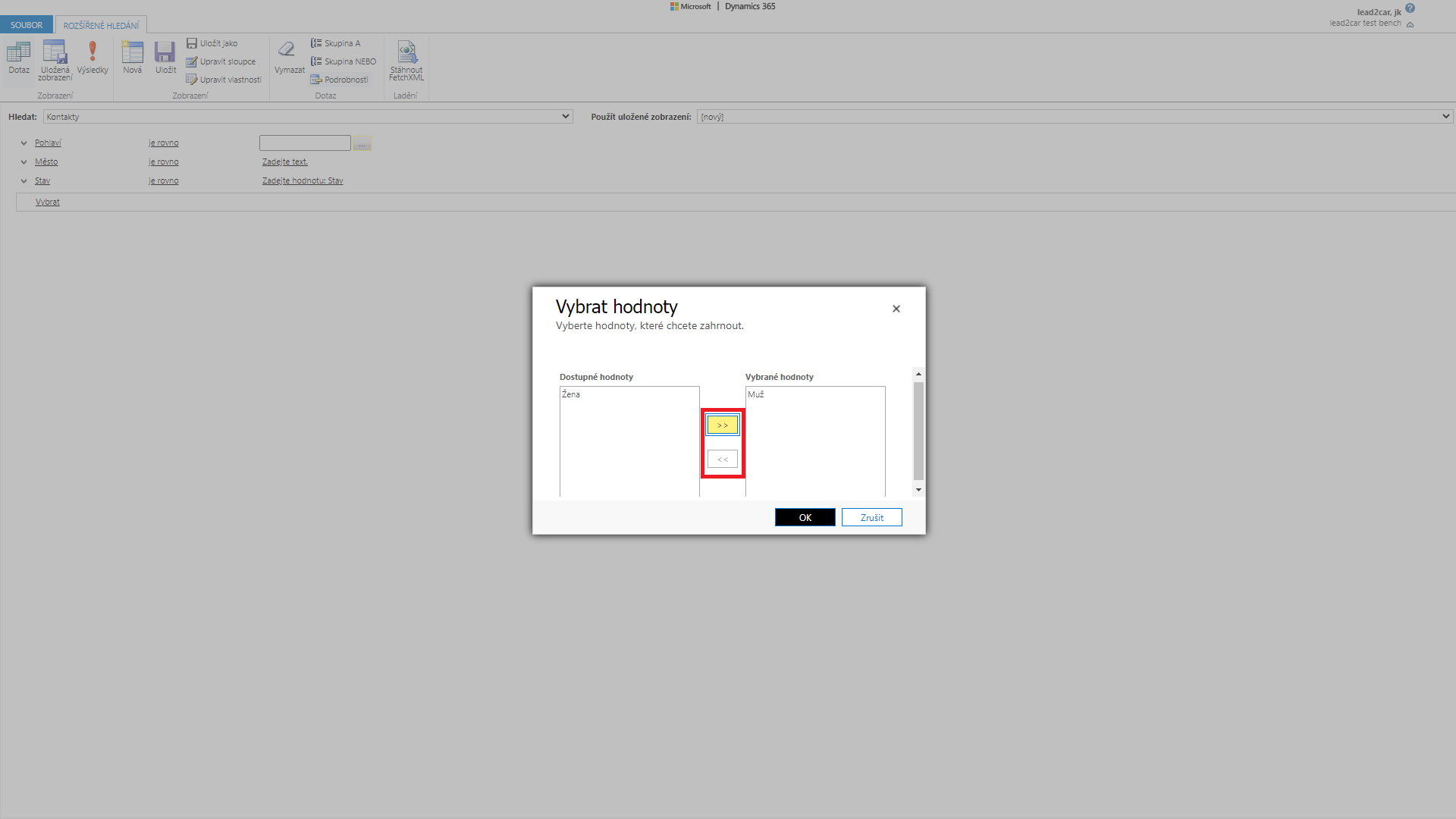1456x819 pixels.
Task: Toggle Podrobnosti in Dotaz group
Action: (x=340, y=80)
